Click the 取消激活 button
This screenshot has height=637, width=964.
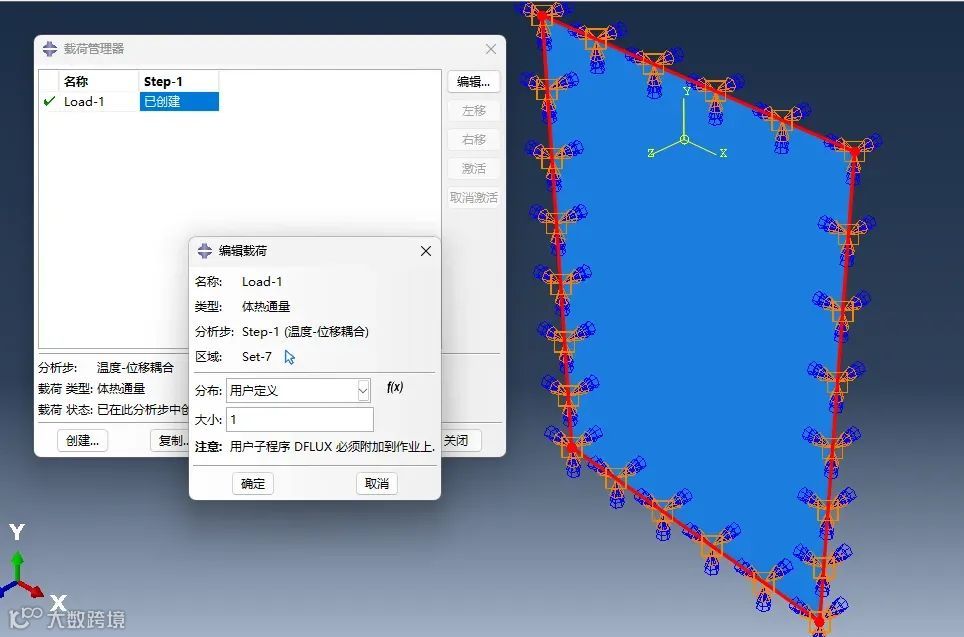tap(473, 197)
